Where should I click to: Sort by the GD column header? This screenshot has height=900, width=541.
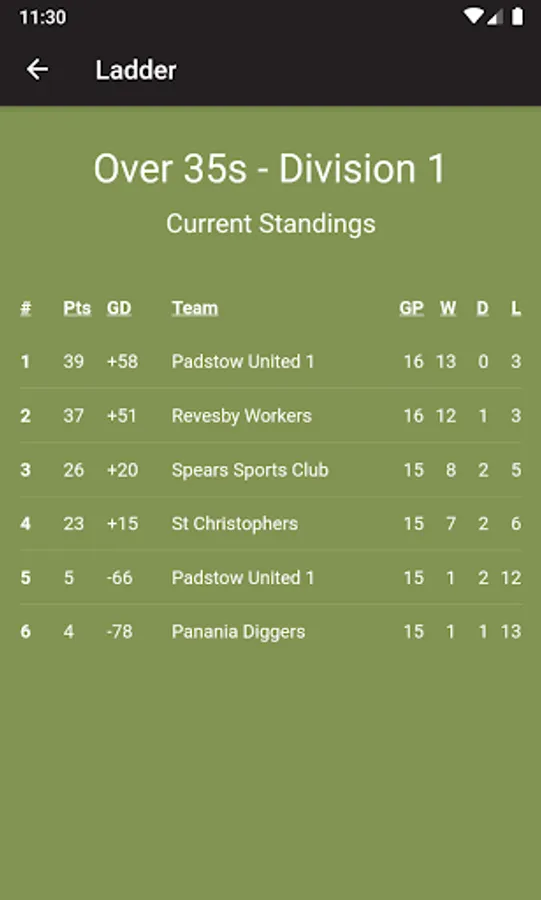coord(119,308)
